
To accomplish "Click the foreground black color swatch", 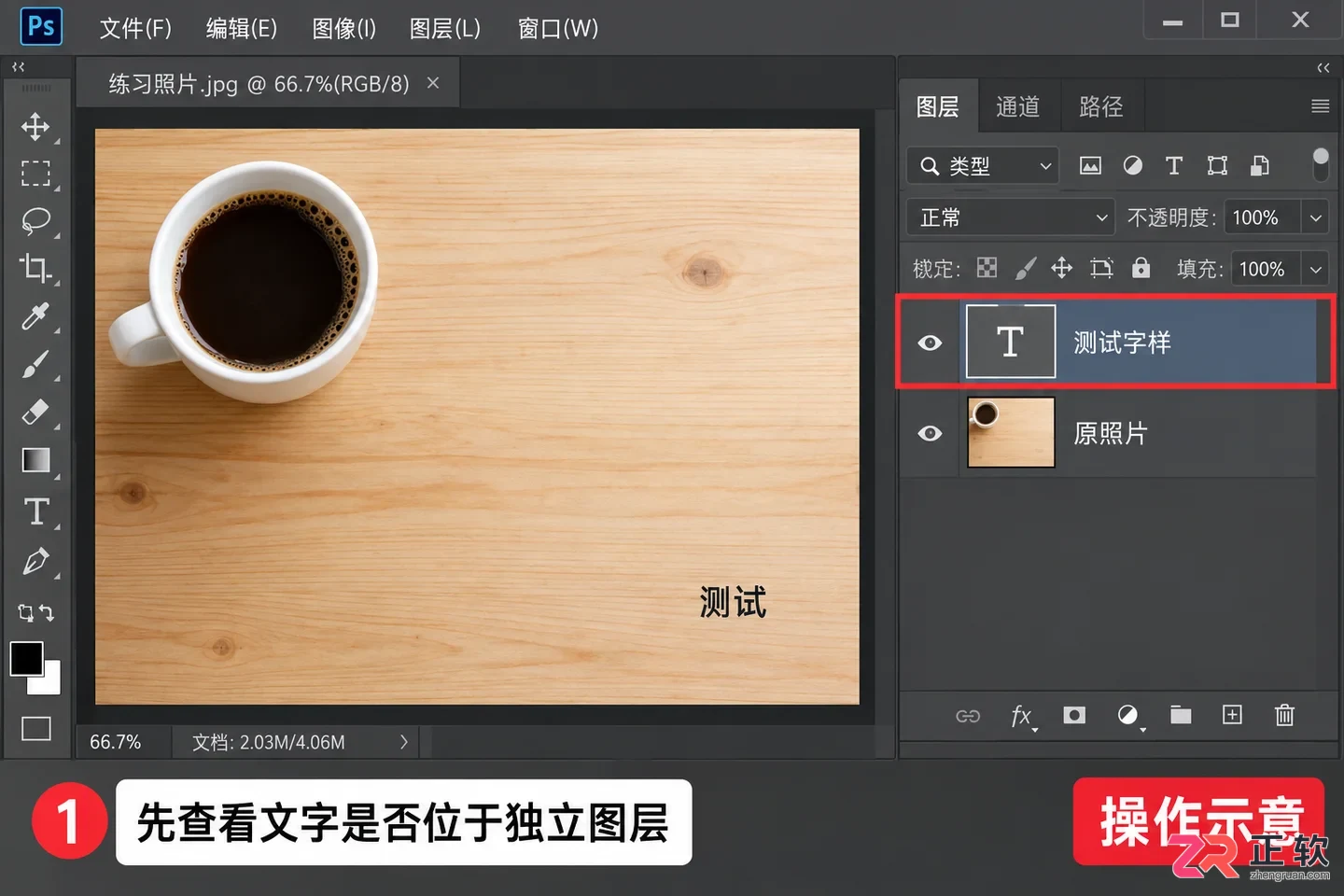I will pyautogui.click(x=26, y=659).
